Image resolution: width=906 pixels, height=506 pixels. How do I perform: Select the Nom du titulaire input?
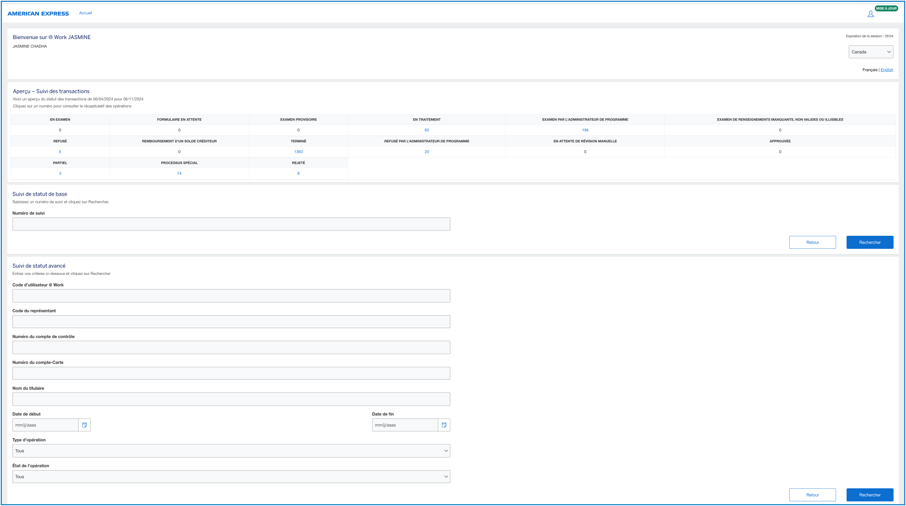pos(231,399)
